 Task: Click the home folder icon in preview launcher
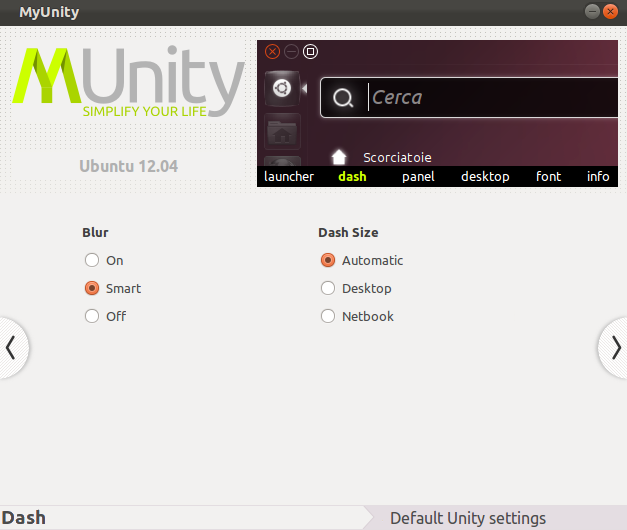coord(282,132)
